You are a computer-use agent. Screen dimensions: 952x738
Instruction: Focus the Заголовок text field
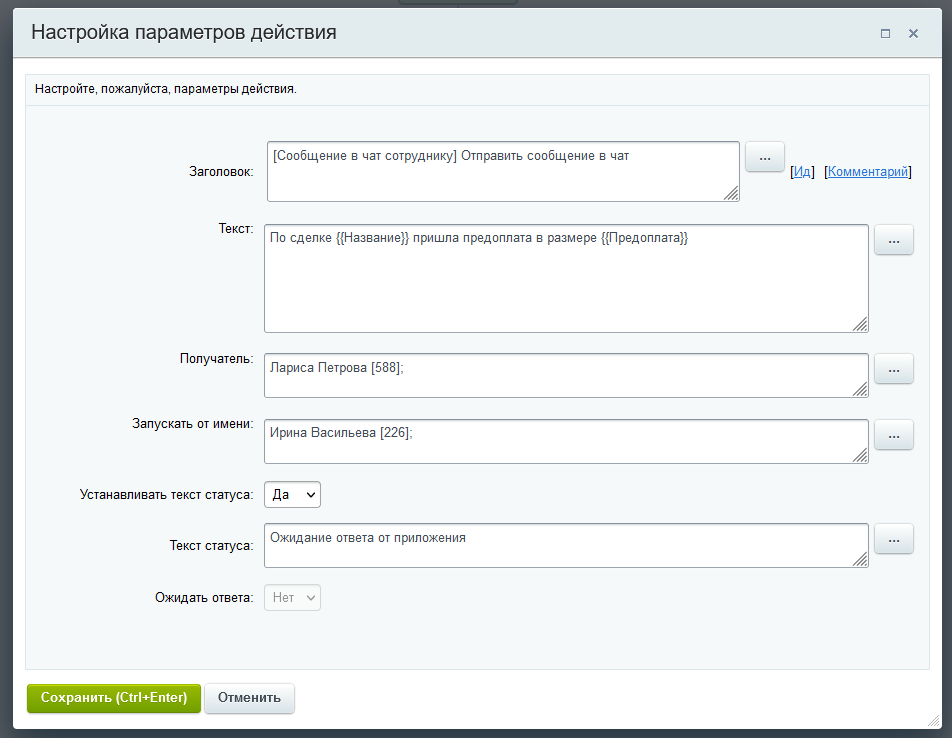(x=503, y=171)
